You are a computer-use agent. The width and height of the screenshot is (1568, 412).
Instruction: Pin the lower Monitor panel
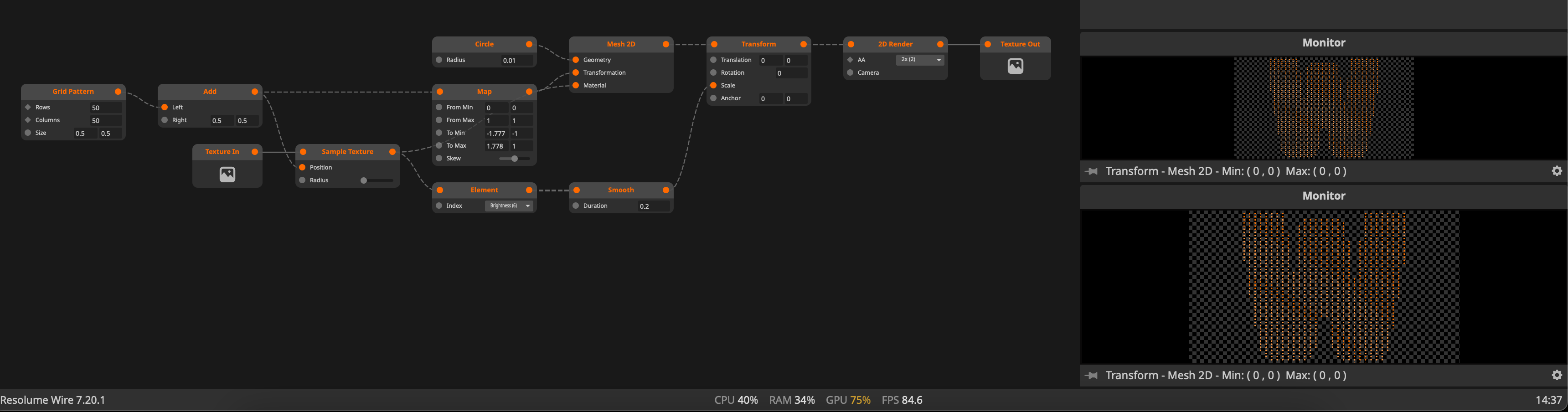tap(1091, 376)
